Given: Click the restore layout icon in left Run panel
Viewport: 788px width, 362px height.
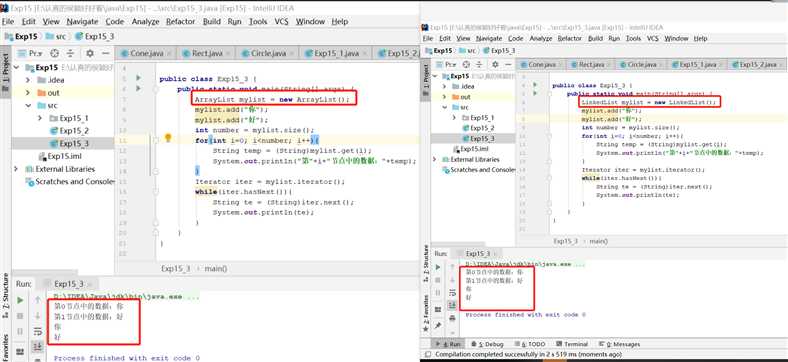Looking at the screenshot, I should [x=20, y=351].
